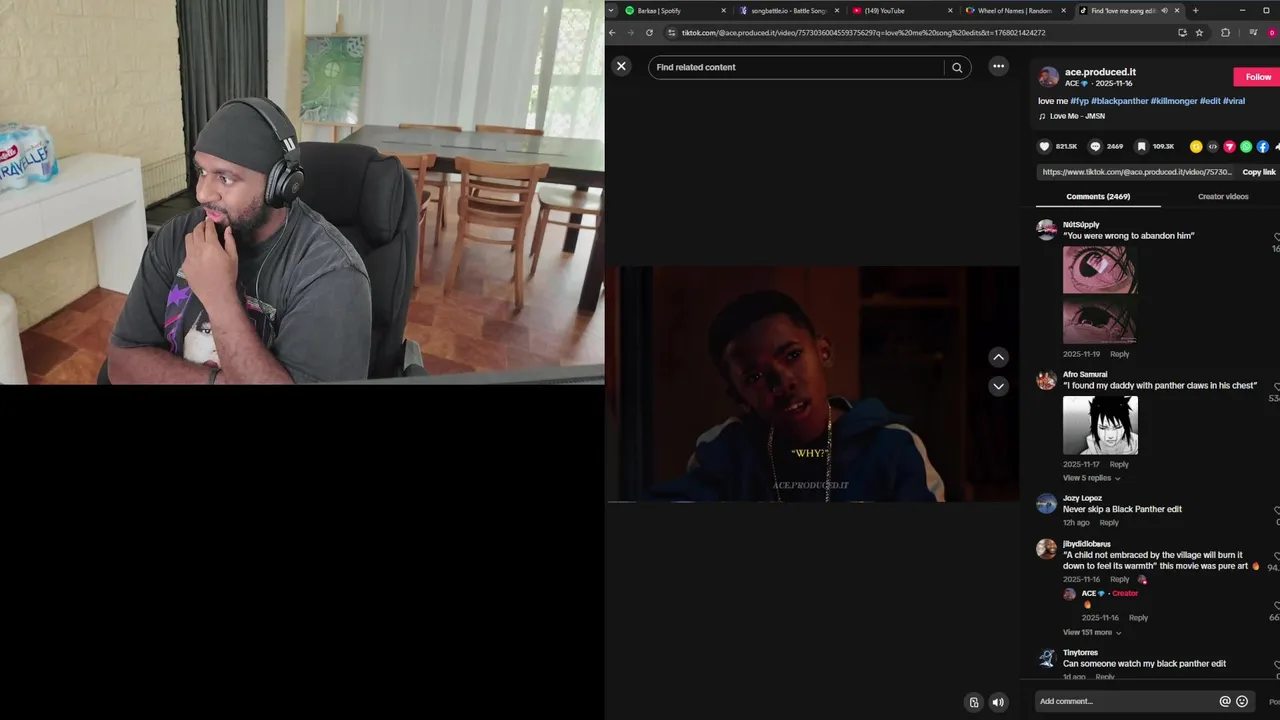
Task: Switch to Barkaa Spotify tab
Action: 675,10
